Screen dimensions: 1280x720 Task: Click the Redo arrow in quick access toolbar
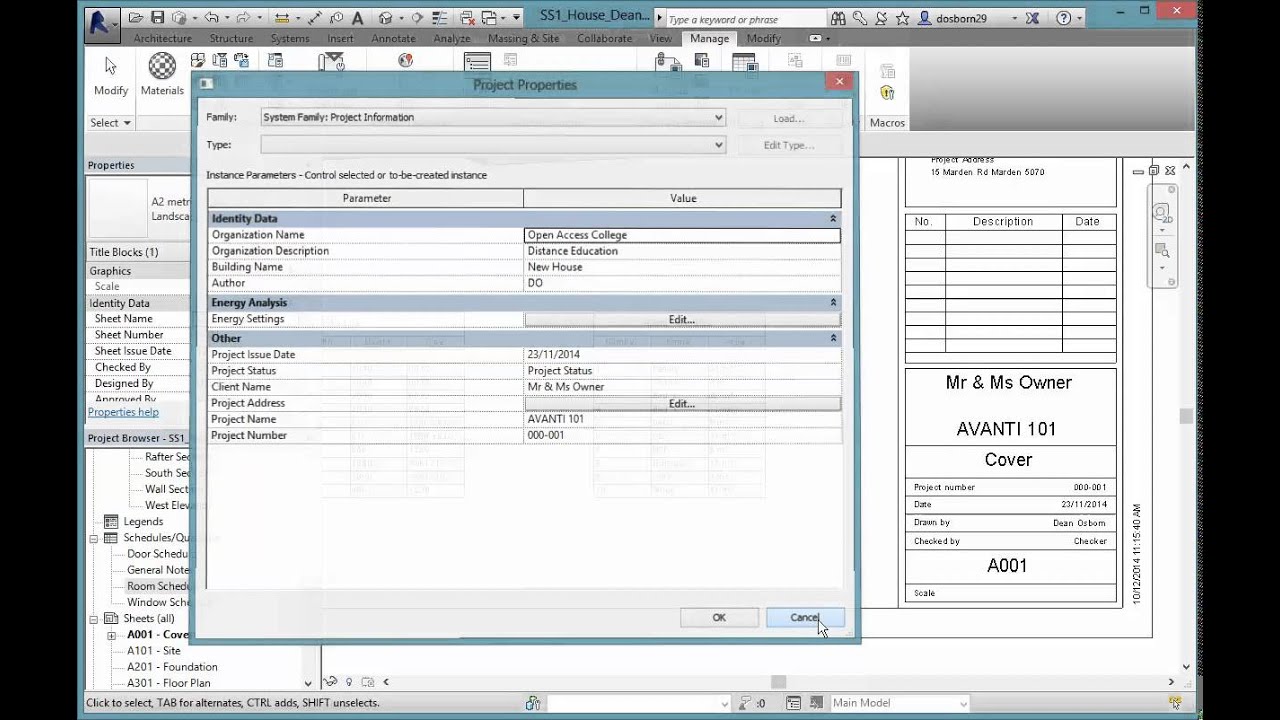pyautogui.click(x=244, y=18)
